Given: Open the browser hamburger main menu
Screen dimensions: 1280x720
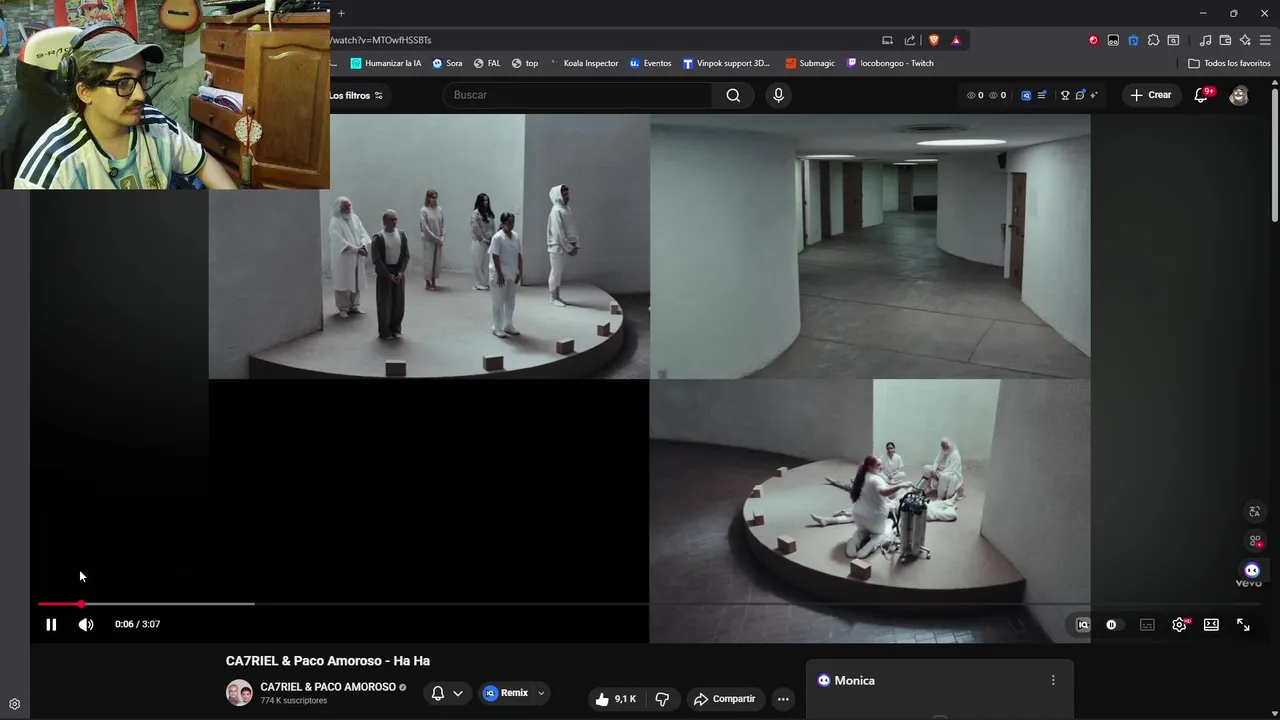Looking at the screenshot, I should [1265, 40].
